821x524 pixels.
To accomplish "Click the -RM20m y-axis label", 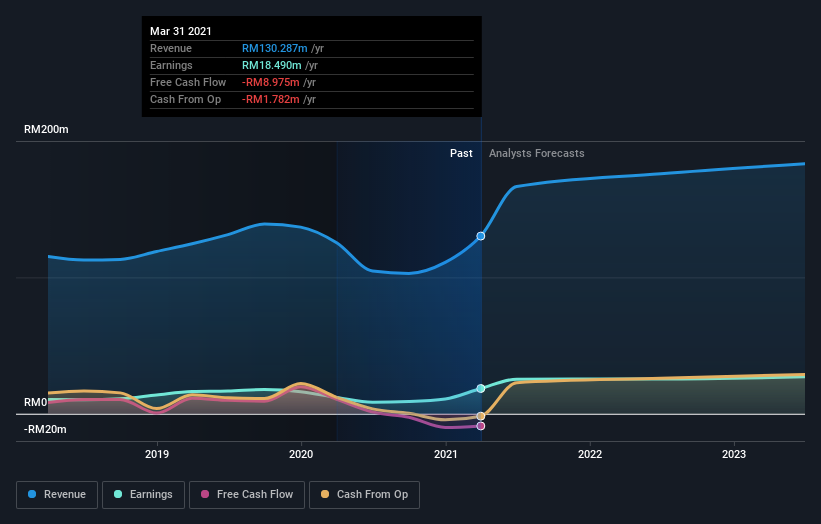I will [45, 429].
